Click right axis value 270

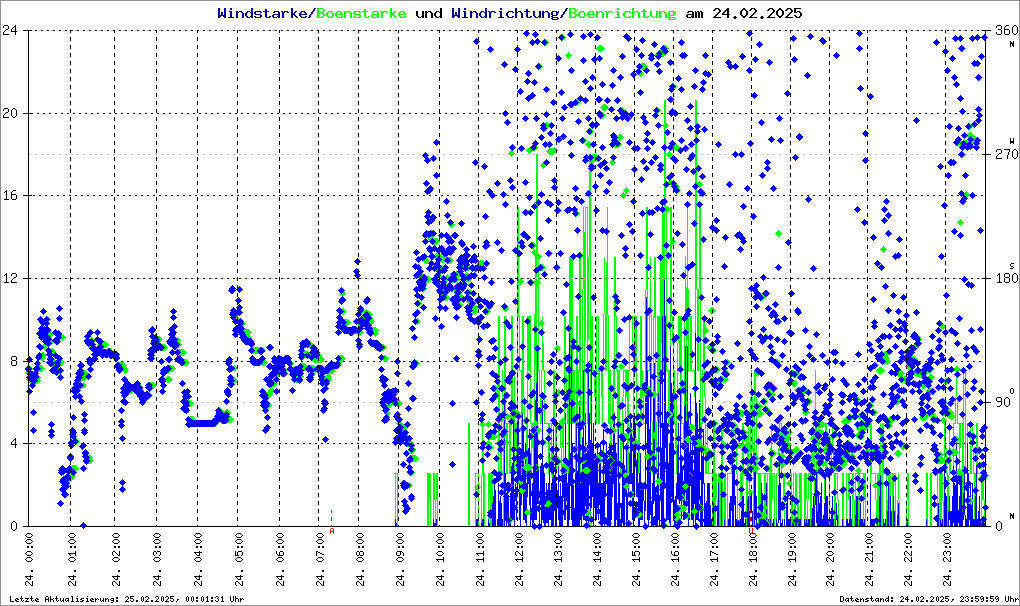pyautogui.click(x=1006, y=154)
